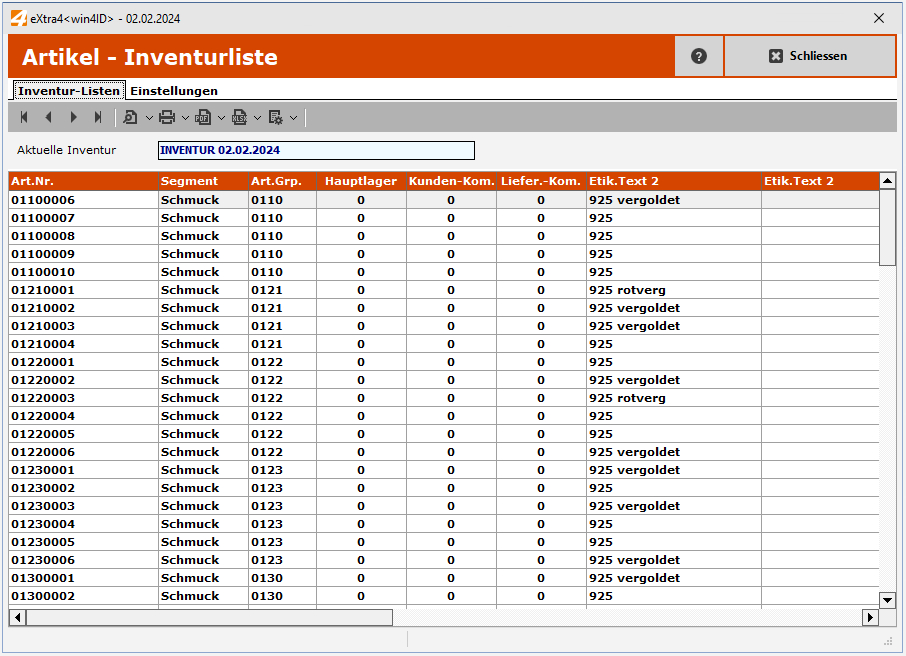Viewport: 906px width, 656px height.
Task: Switch to the Einstellungen tab
Action: (x=173, y=90)
